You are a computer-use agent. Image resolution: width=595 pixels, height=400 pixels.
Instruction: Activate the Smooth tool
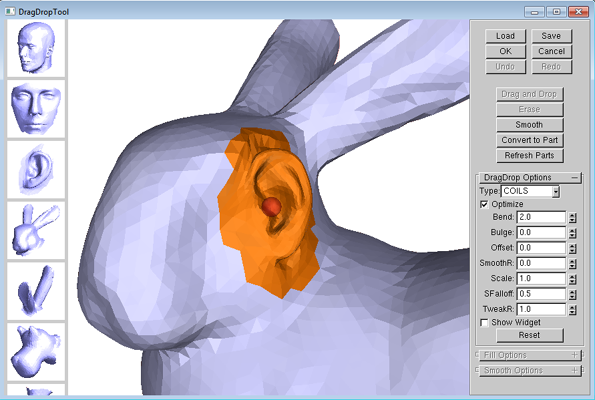529,125
